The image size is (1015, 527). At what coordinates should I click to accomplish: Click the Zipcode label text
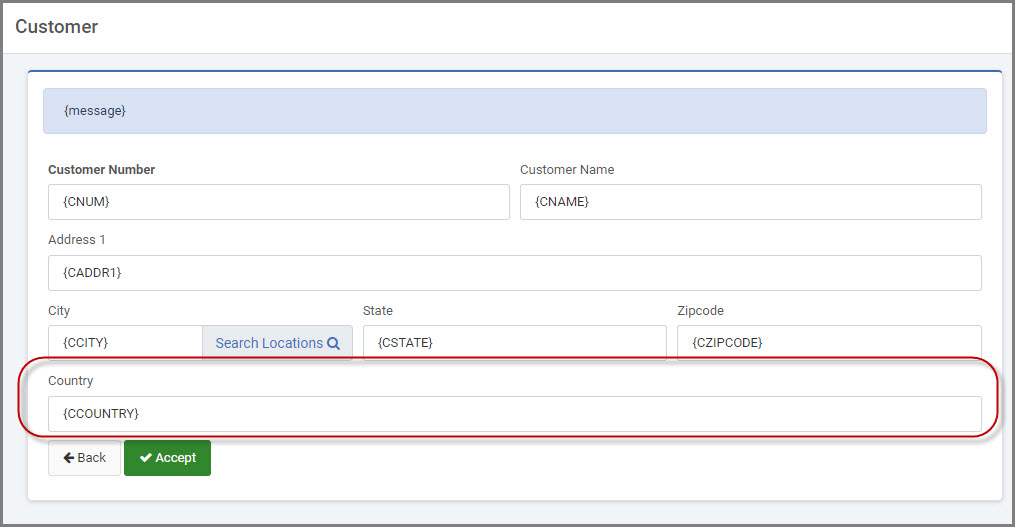tap(700, 311)
